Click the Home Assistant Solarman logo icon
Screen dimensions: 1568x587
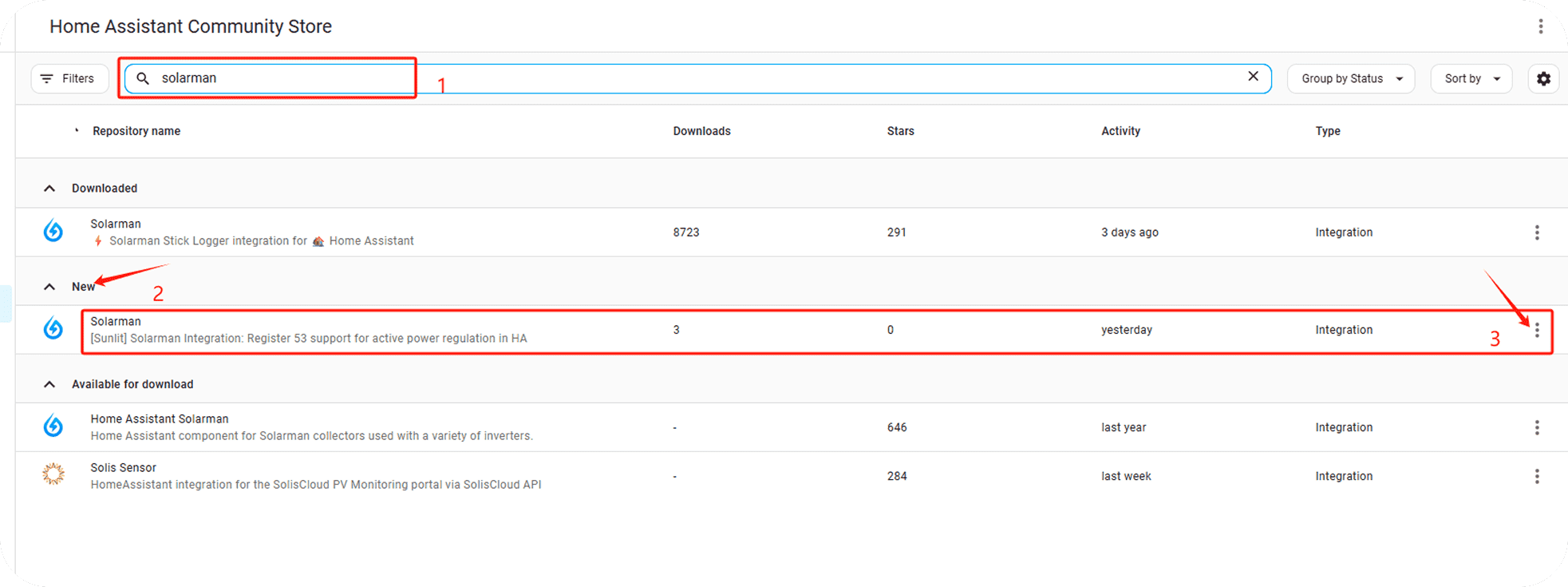[x=53, y=426]
